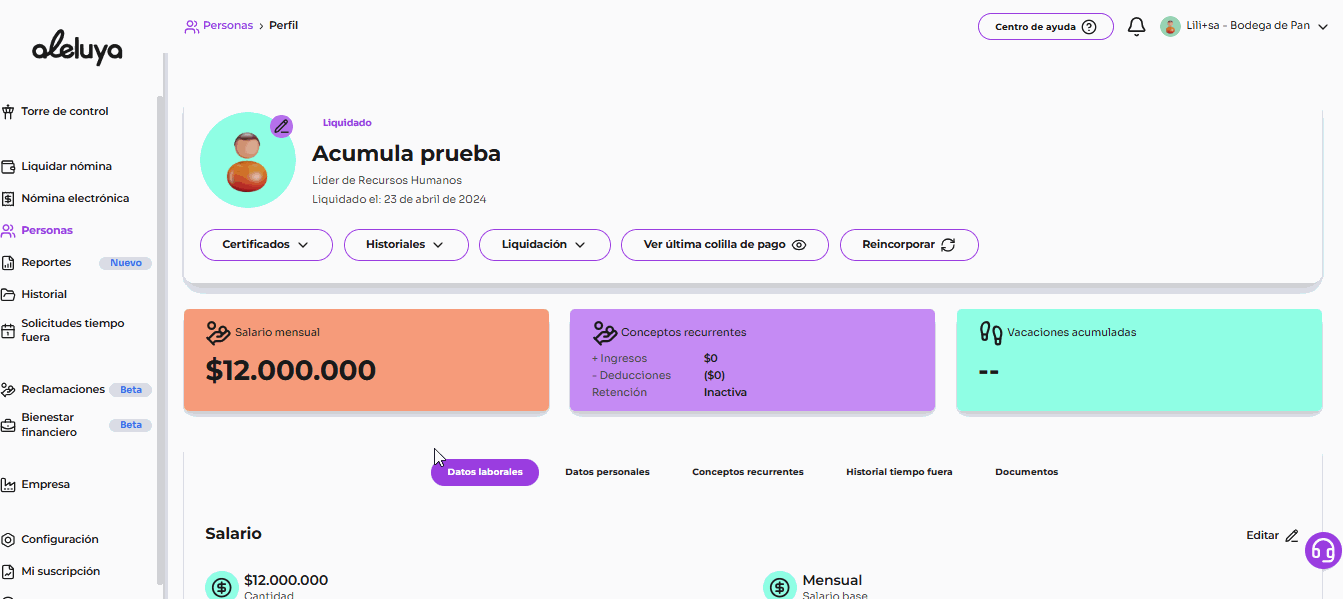
Task: Click the notifications bell icon
Action: (x=1136, y=27)
